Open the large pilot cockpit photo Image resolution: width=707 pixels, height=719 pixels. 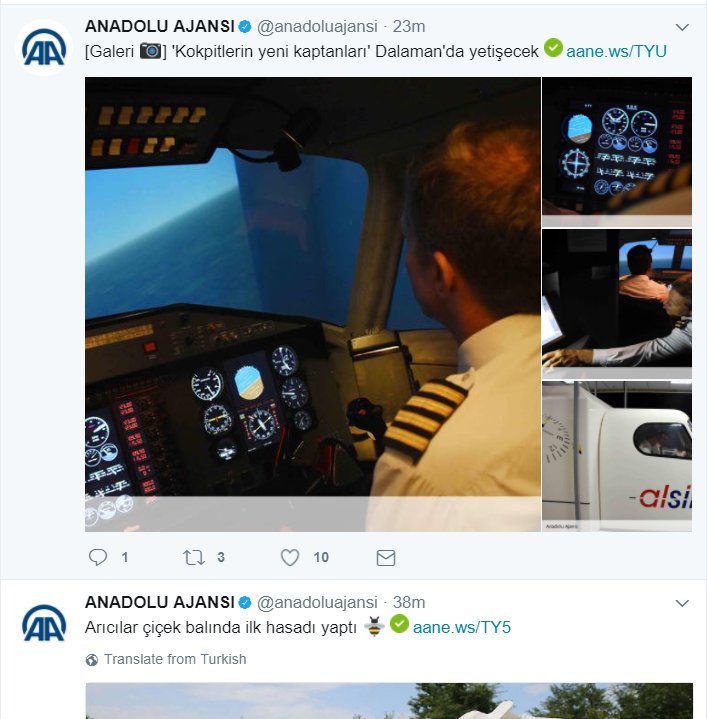pos(313,304)
